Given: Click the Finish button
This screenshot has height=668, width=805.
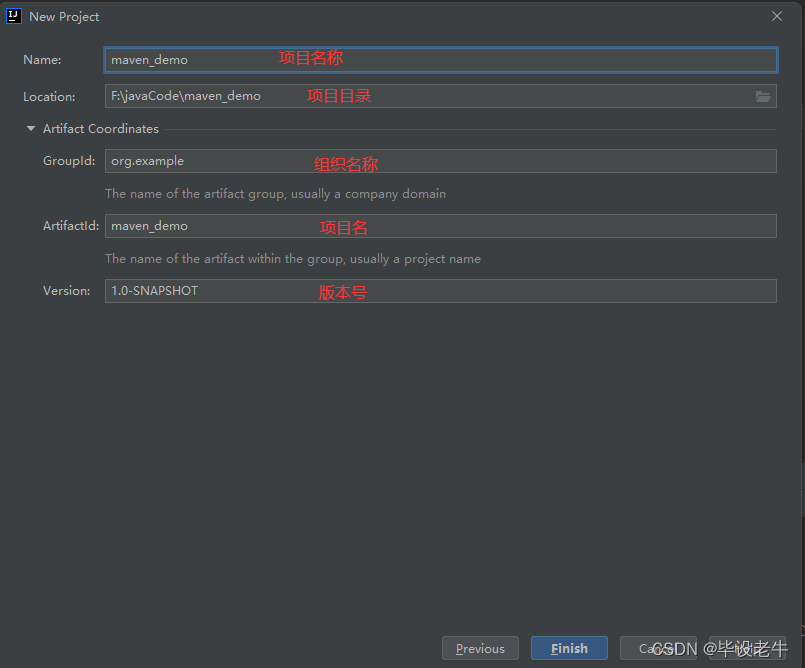Looking at the screenshot, I should 569,648.
